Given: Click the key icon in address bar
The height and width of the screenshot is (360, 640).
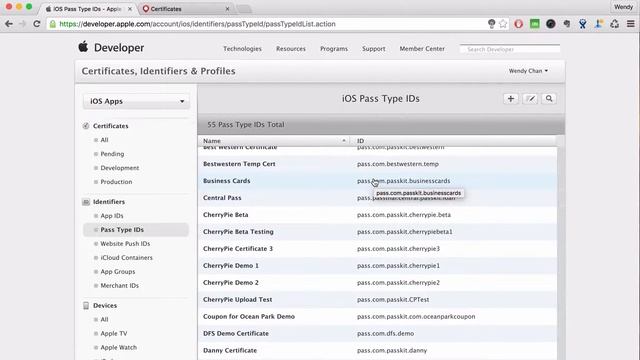Looking at the screenshot, I should point(491,24).
